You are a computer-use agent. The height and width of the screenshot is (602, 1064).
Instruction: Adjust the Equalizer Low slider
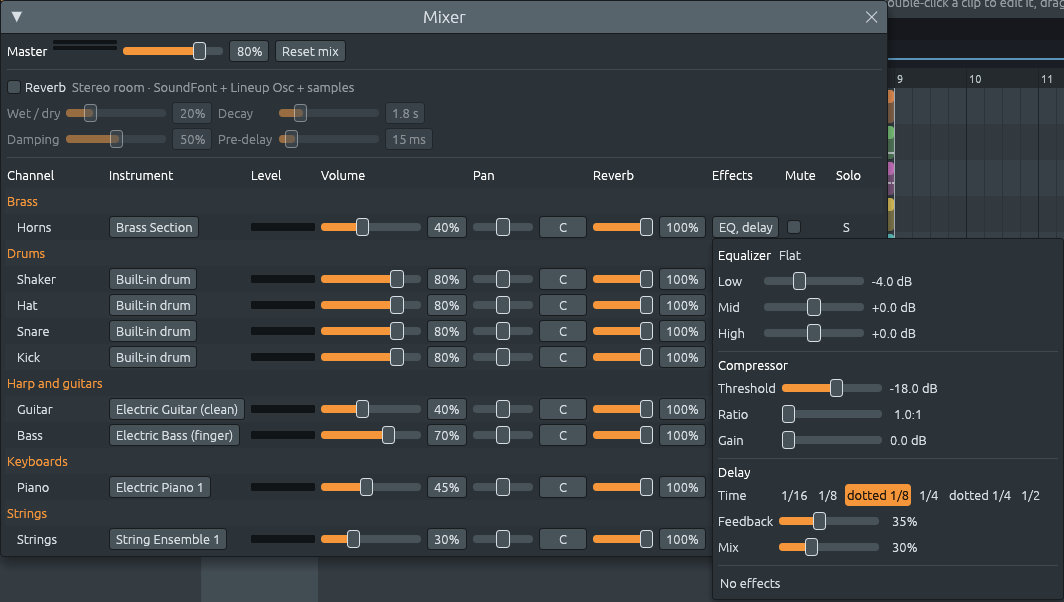tap(814, 281)
